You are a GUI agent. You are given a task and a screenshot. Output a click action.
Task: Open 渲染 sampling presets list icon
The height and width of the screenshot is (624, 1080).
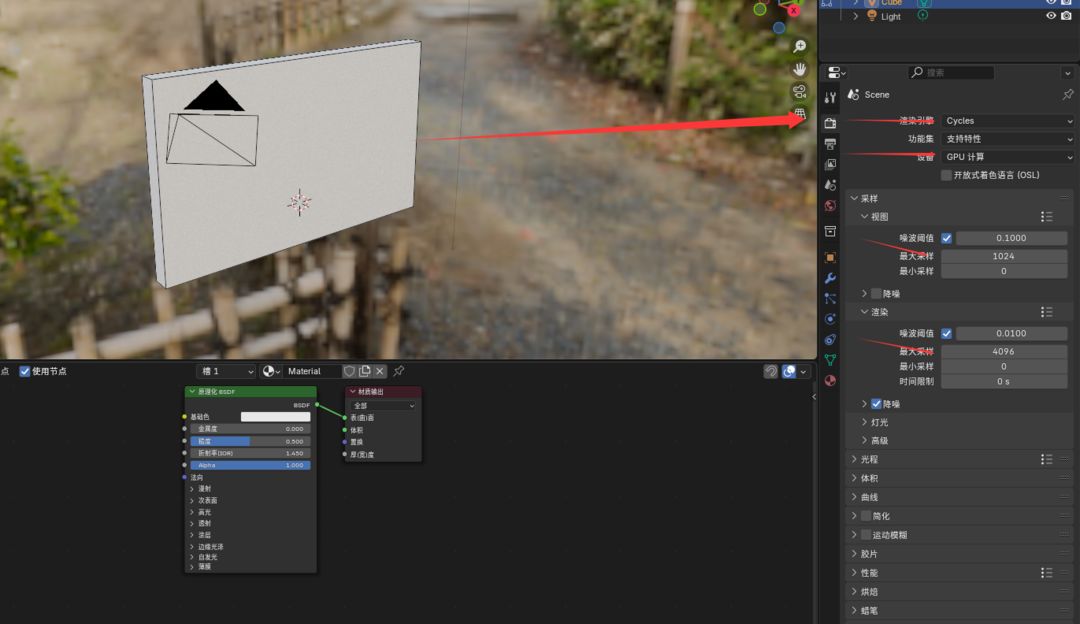(x=1046, y=312)
